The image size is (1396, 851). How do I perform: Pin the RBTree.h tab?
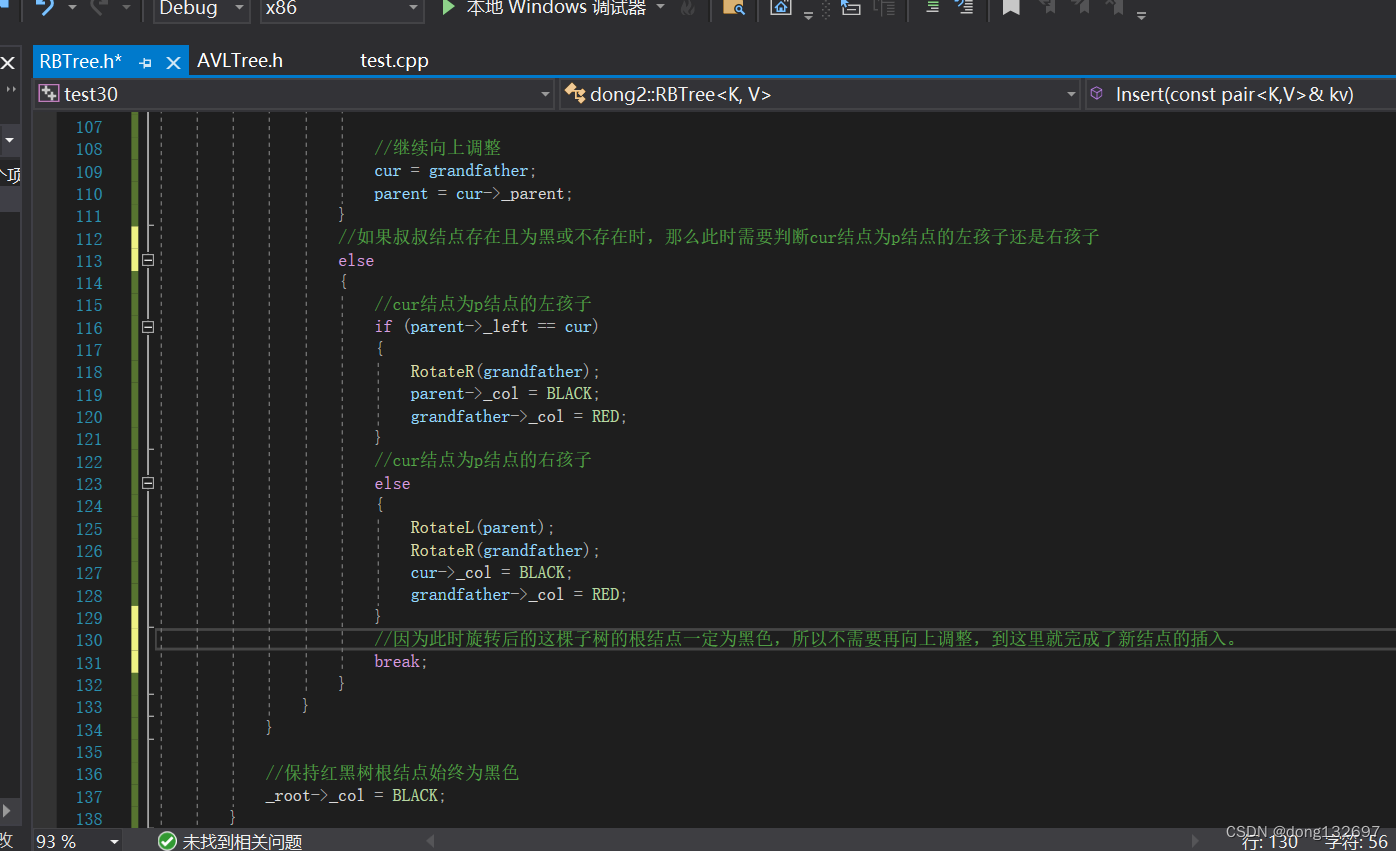tap(145, 63)
